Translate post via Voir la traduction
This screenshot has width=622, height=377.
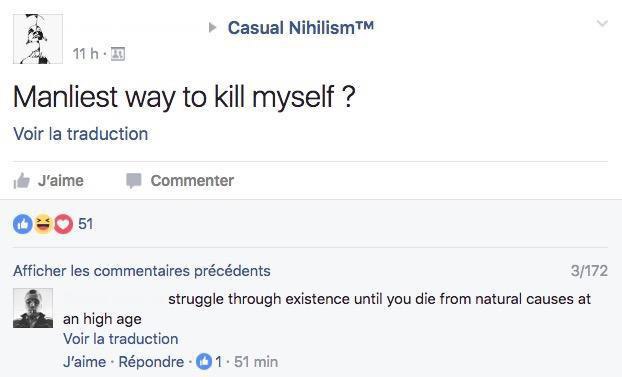[x=81, y=134]
